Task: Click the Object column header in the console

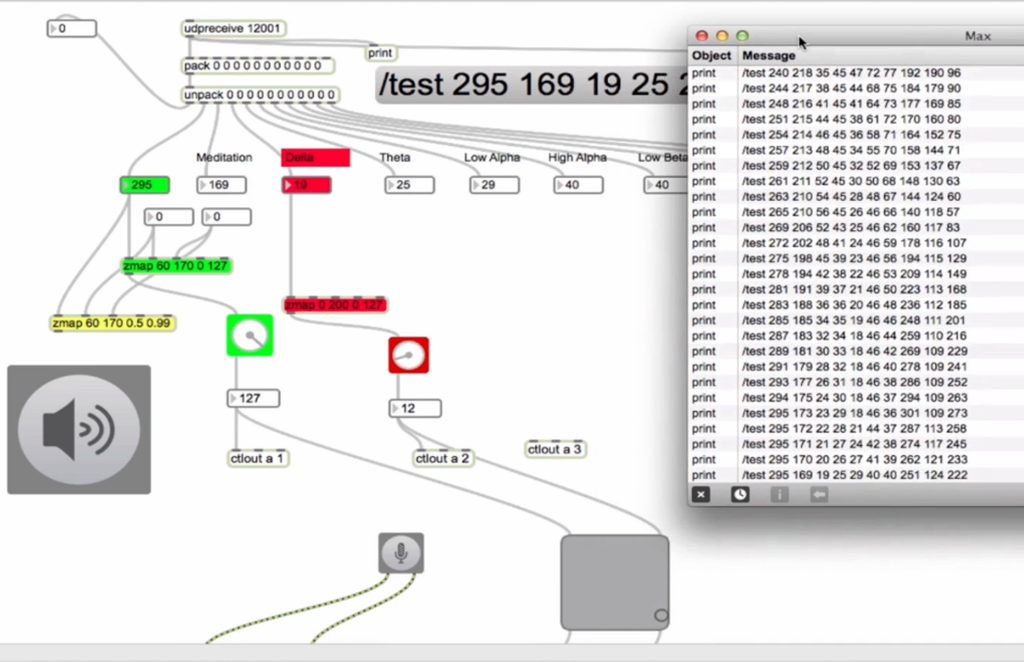Action: point(711,55)
